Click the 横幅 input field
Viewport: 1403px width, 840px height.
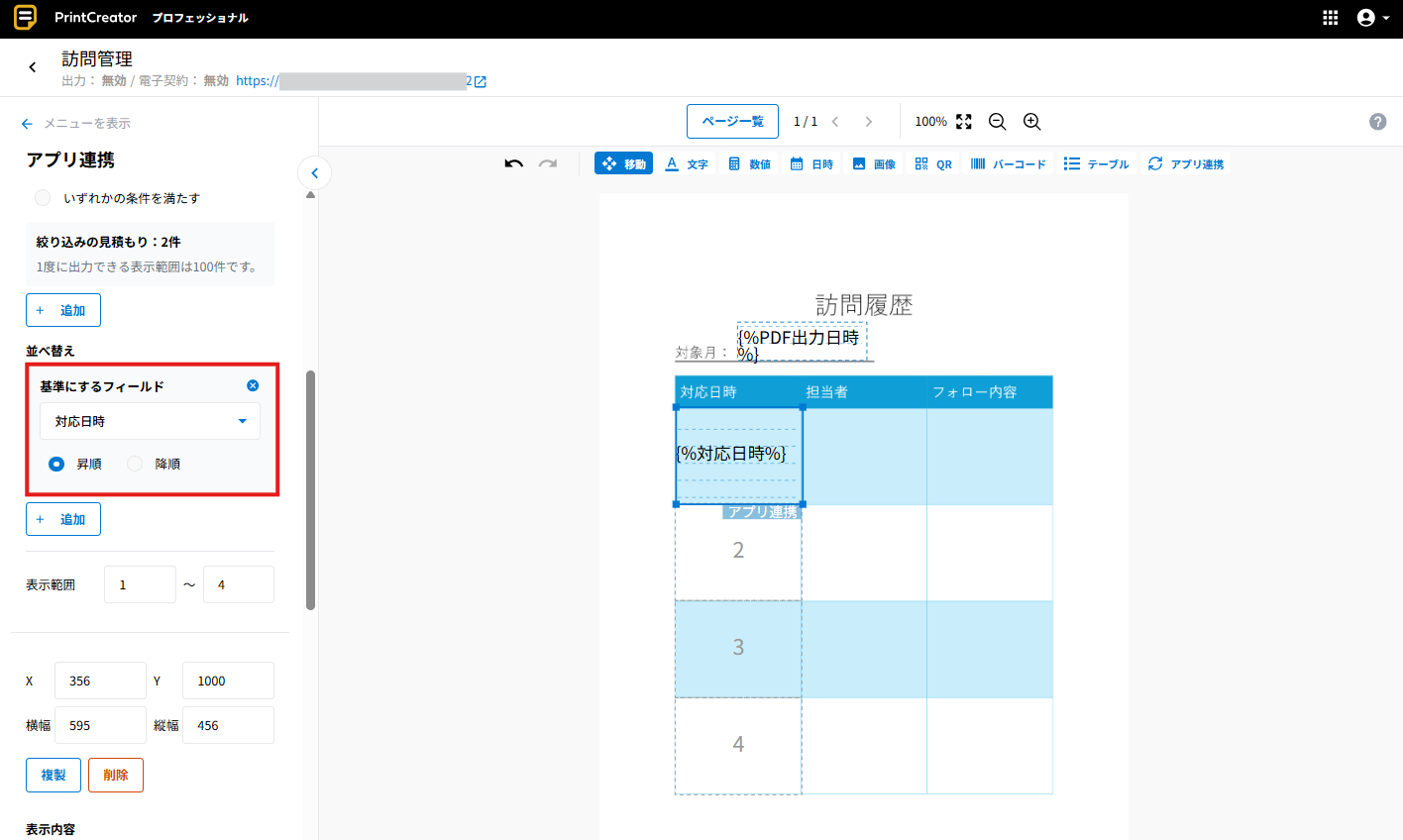[x=100, y=725]
